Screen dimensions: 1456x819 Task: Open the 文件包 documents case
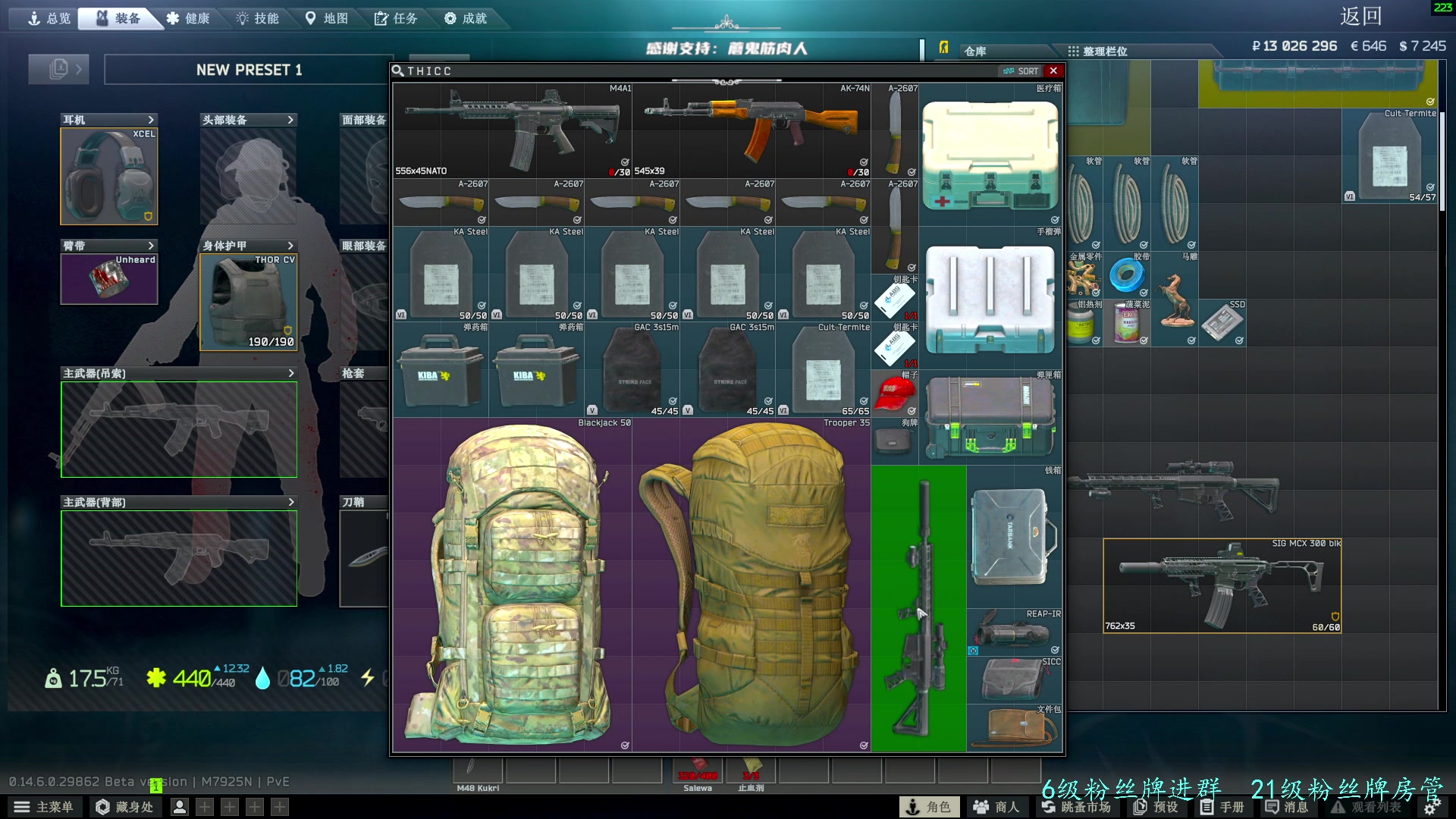[x=1015, y=727]
